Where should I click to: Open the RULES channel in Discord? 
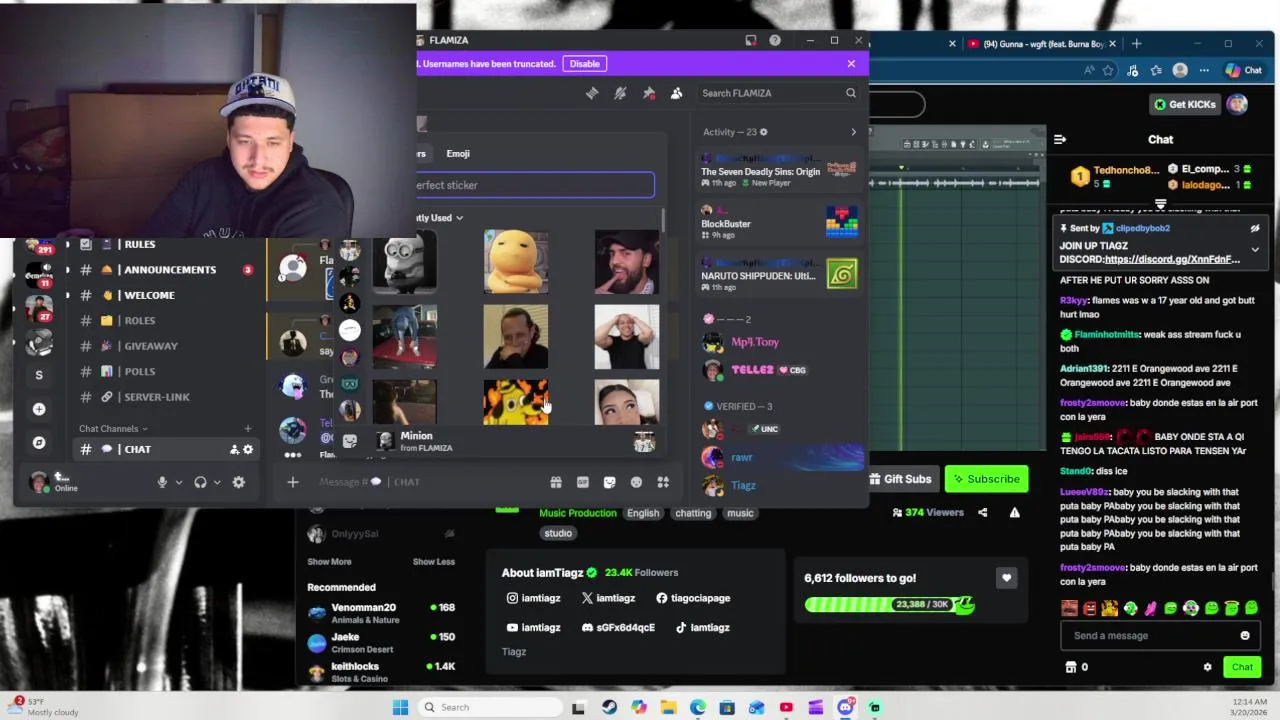tap(140, 244)
